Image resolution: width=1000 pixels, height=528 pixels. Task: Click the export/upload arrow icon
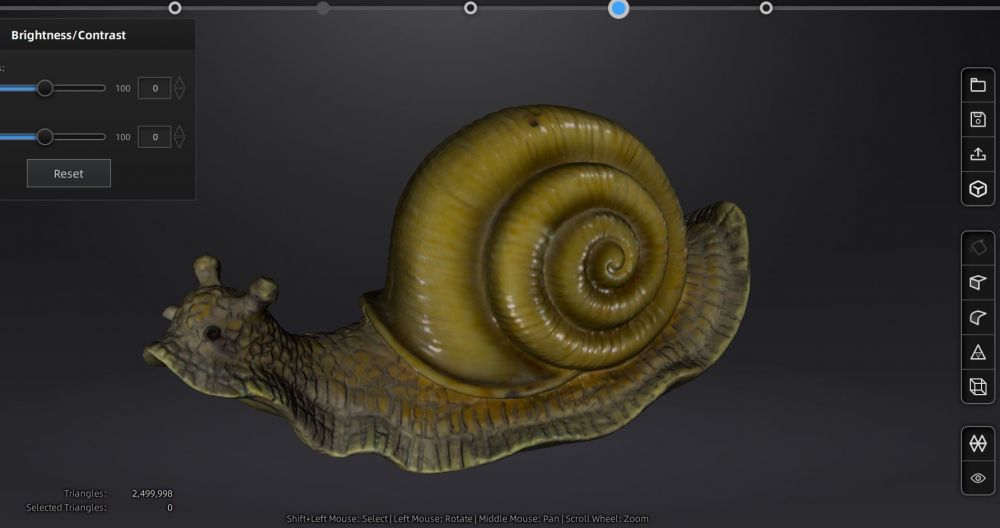[978, 154]
